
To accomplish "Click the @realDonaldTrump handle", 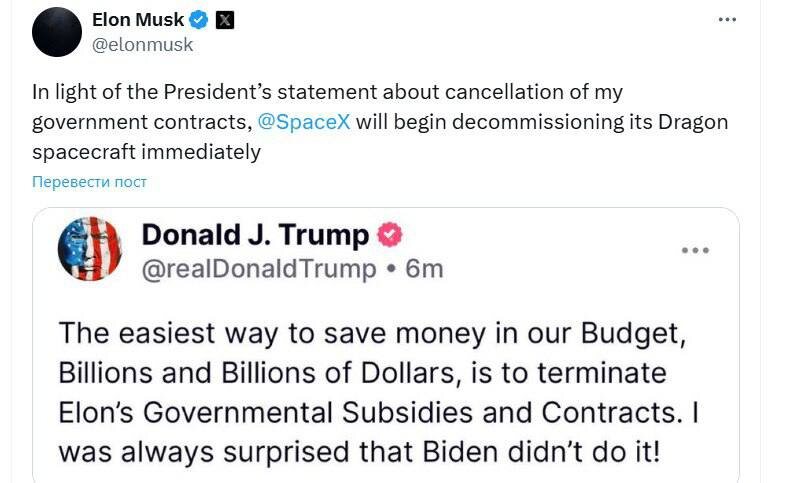I will tap(259, 269).
